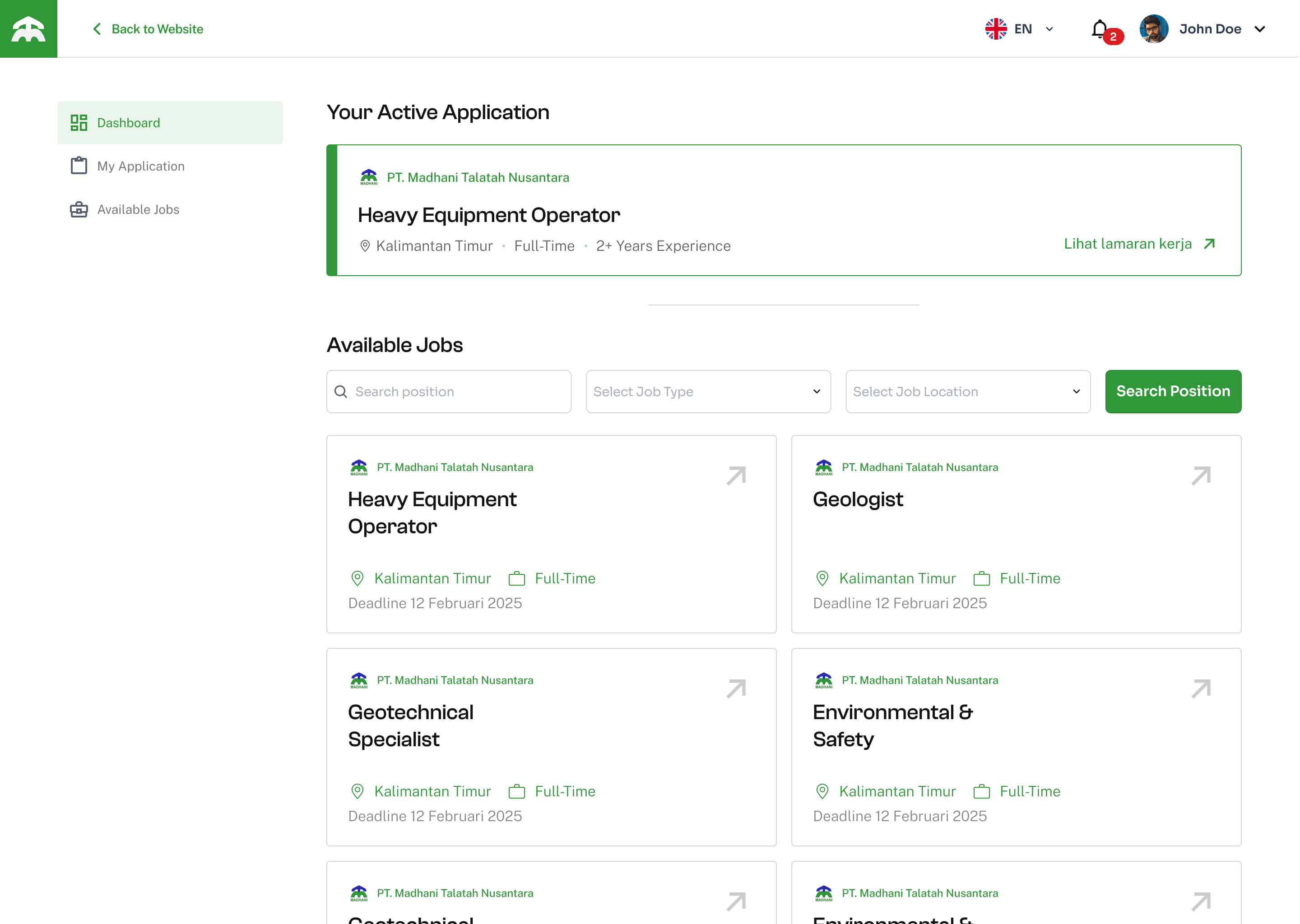Viewport: 1300px width, 924px height.
Task: Focus the Search position input field
Action: click(449, 392)
